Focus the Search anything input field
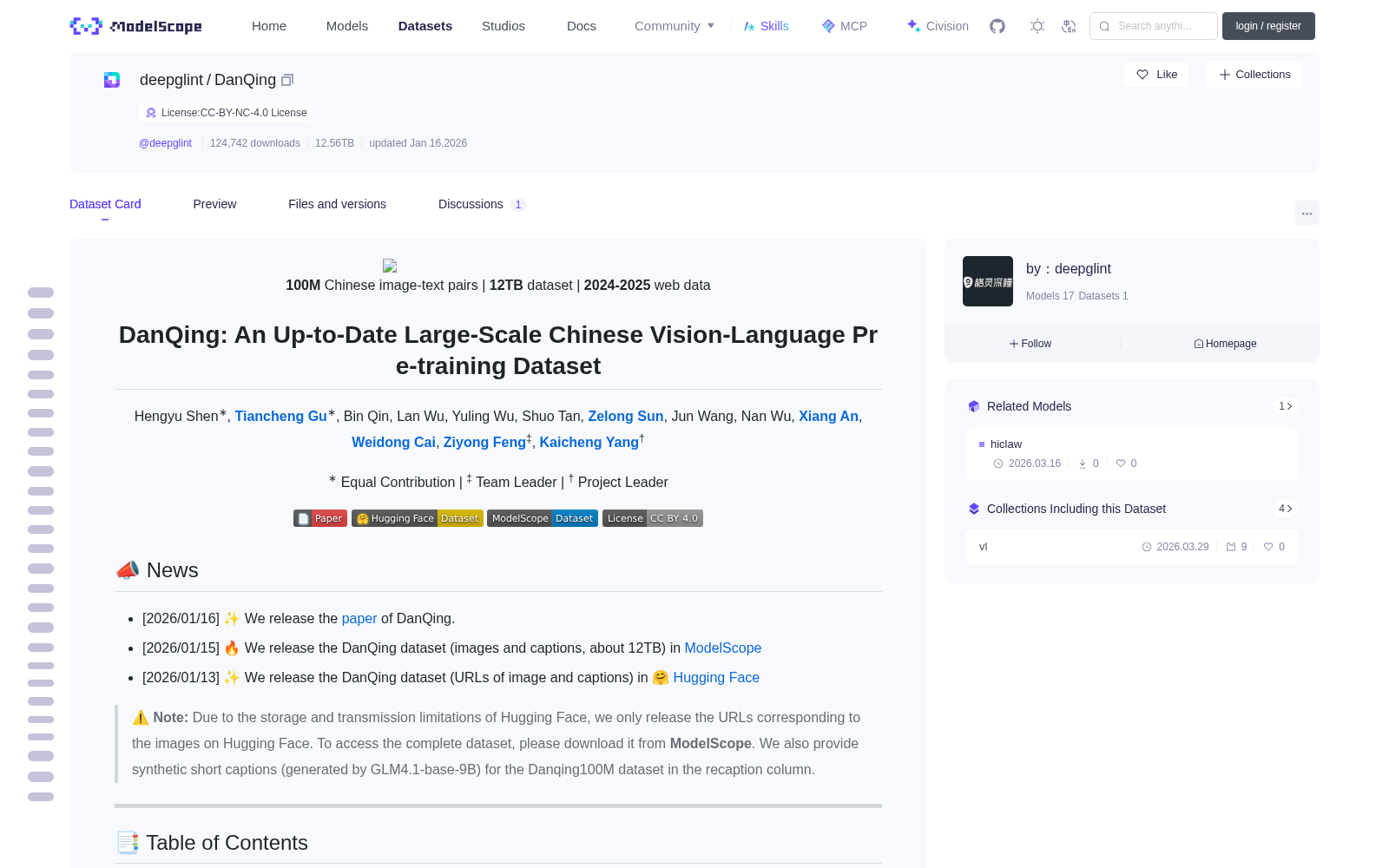The width and height of the screenshot is (1389, 868). [x=1154, y=26]
